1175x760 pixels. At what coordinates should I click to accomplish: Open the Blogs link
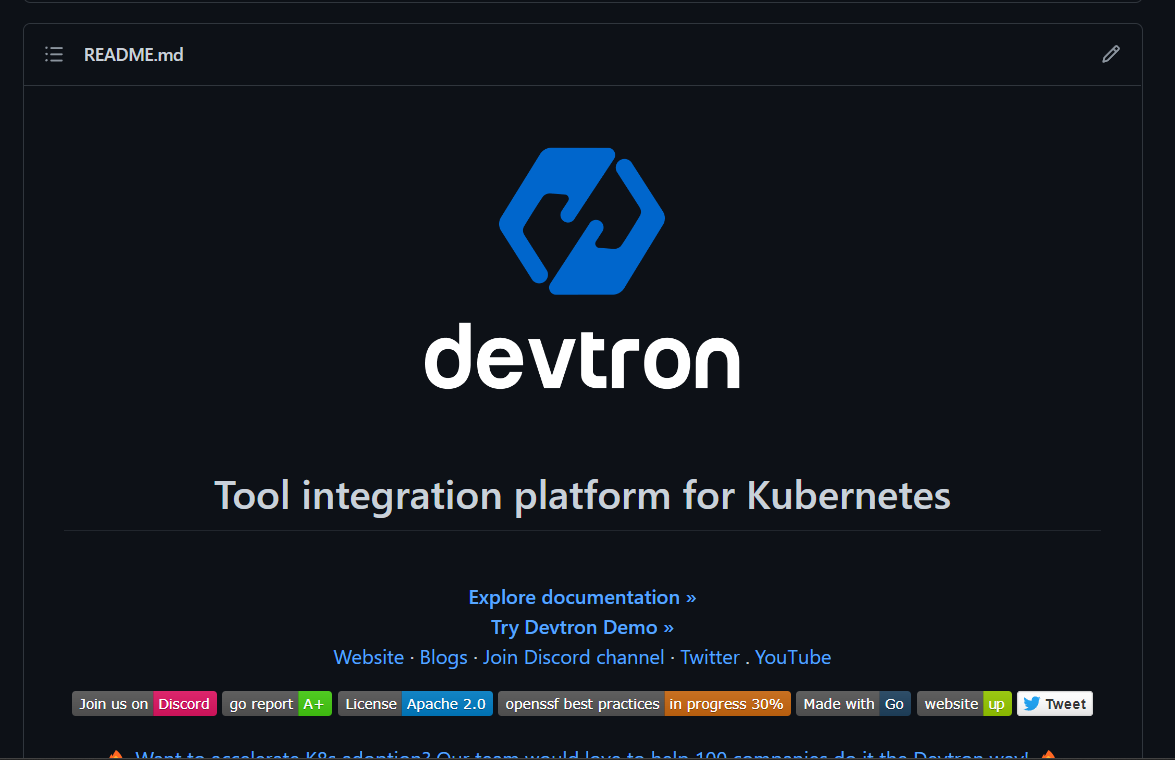pyautogui.click(x=444, y=657)
